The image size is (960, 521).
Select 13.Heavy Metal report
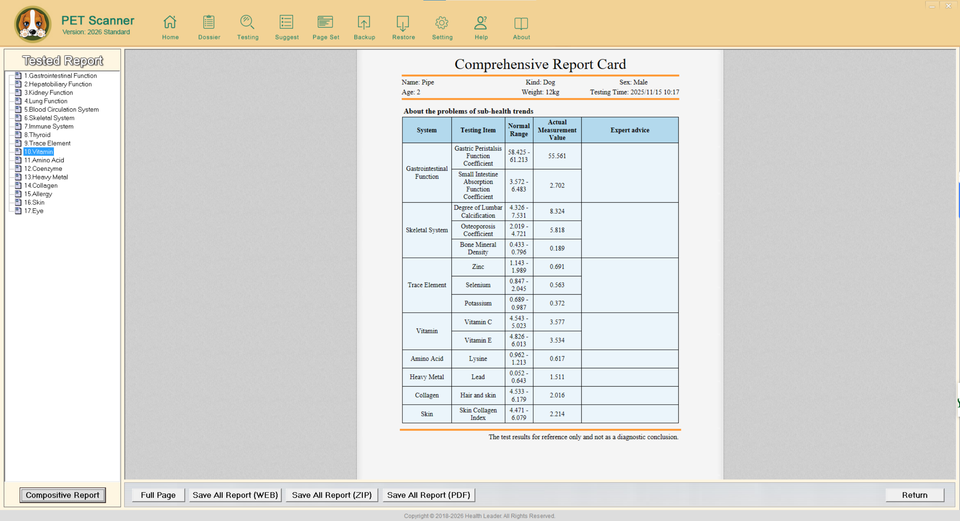(x=46, y=177)
